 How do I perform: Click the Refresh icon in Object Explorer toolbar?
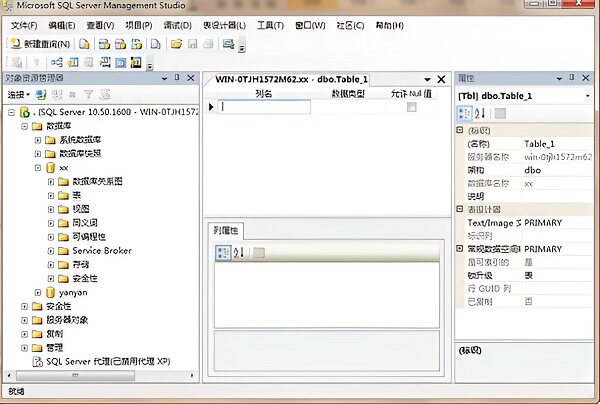point(105,94)
